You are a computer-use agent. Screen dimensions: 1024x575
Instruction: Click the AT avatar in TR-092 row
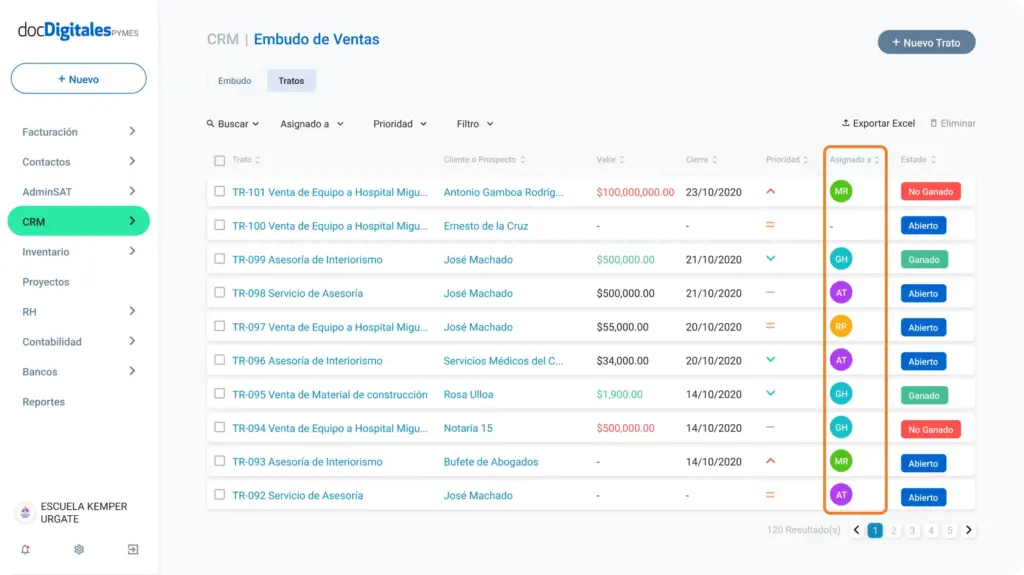(841, 495)
